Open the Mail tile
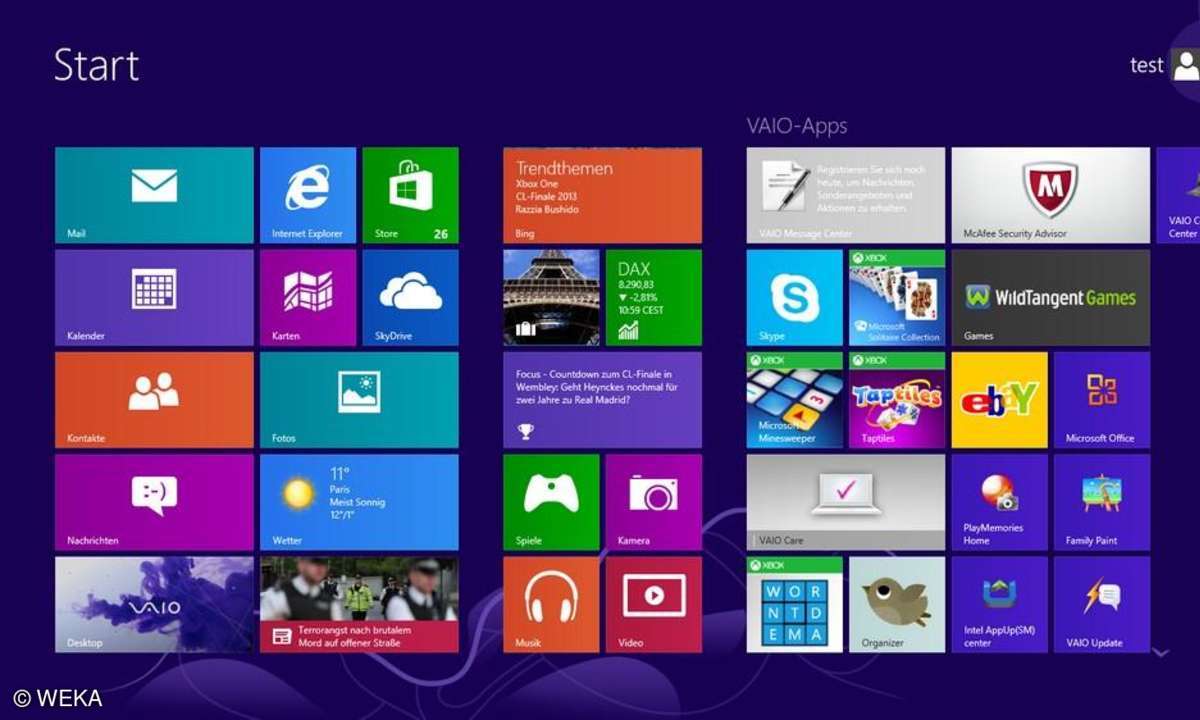 click(x=154, y=195)
